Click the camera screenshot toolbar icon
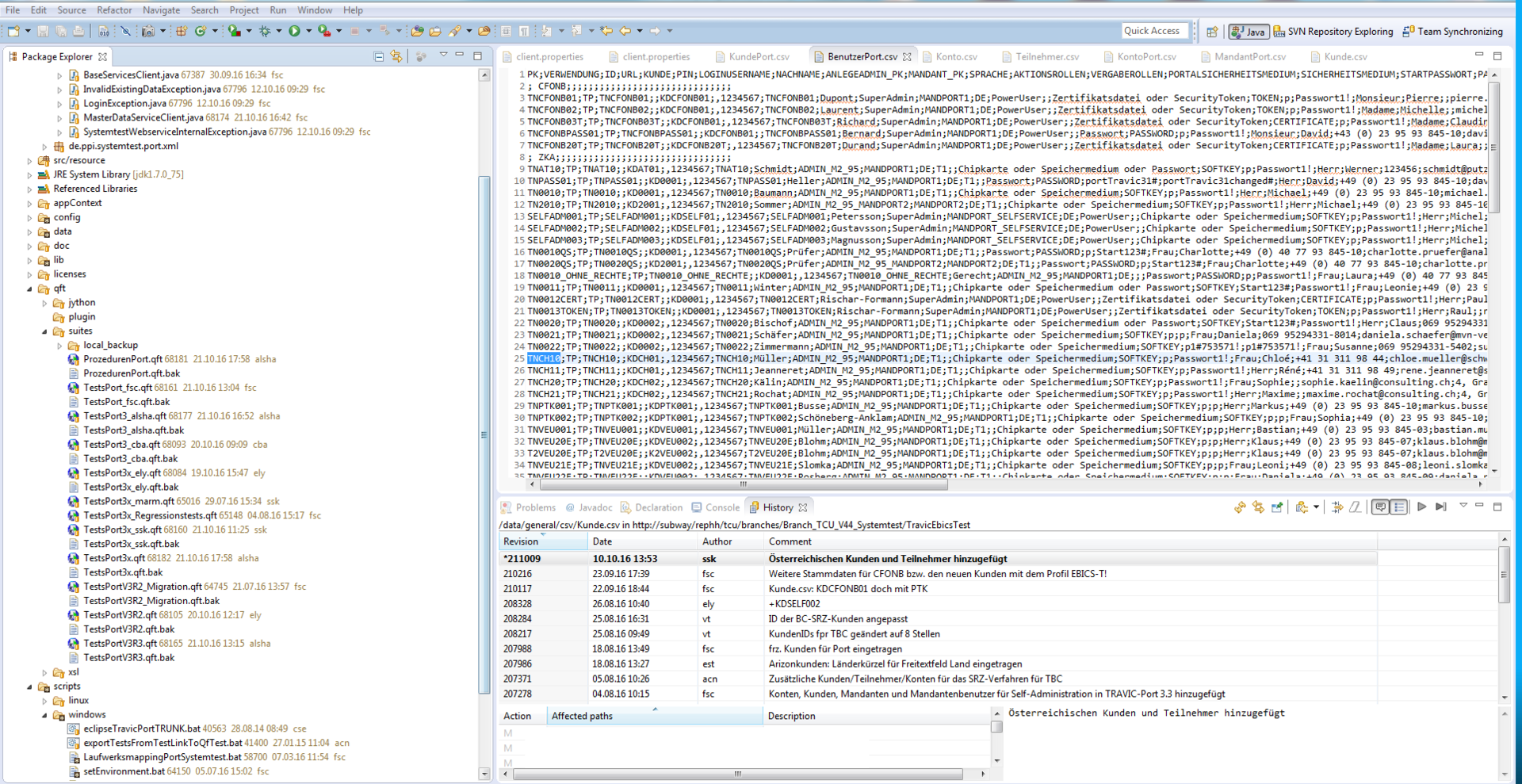Viewport: 1522px width, 784px height. click(147, 31)
